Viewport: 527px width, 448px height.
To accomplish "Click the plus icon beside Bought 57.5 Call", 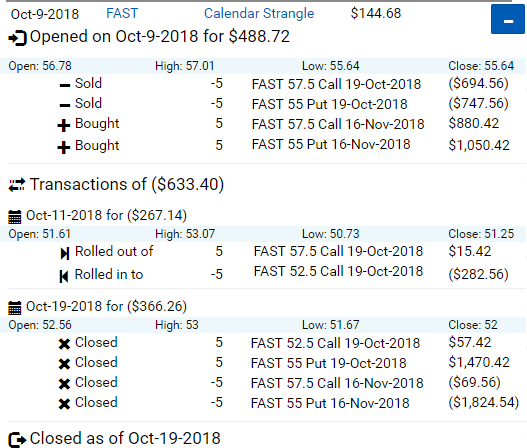I will tap(64, 126).
